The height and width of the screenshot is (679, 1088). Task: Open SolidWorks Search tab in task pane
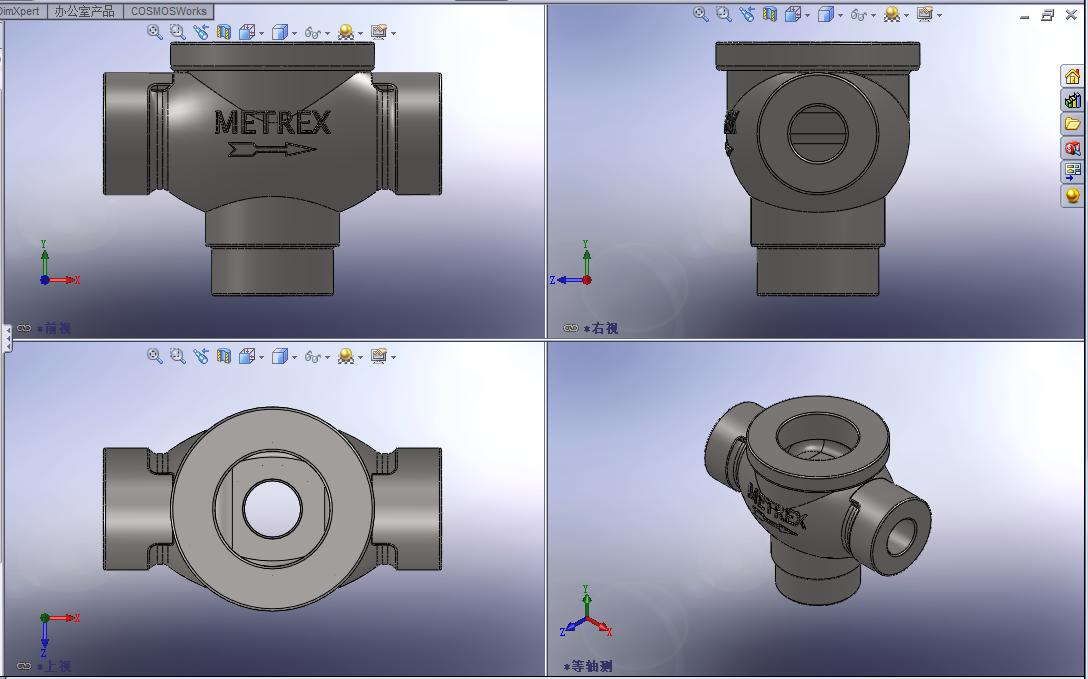point(1072,147)
